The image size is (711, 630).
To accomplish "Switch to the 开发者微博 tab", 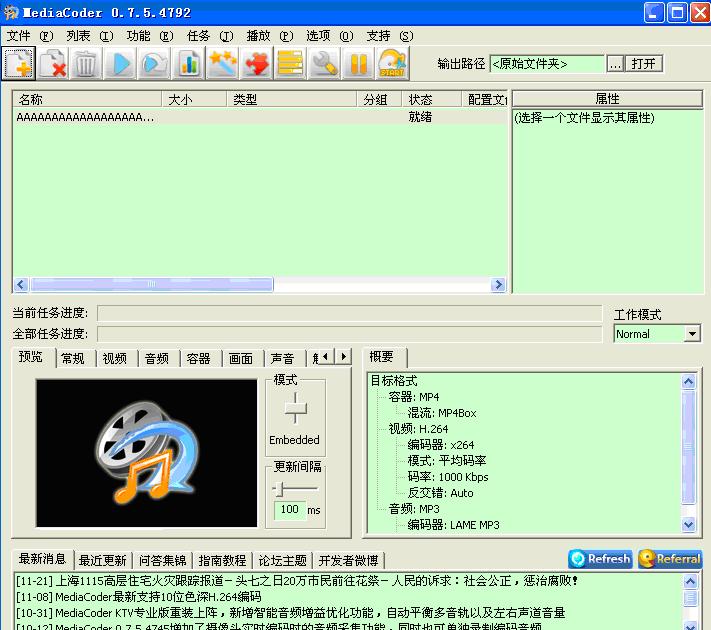I will click(348, 561).
